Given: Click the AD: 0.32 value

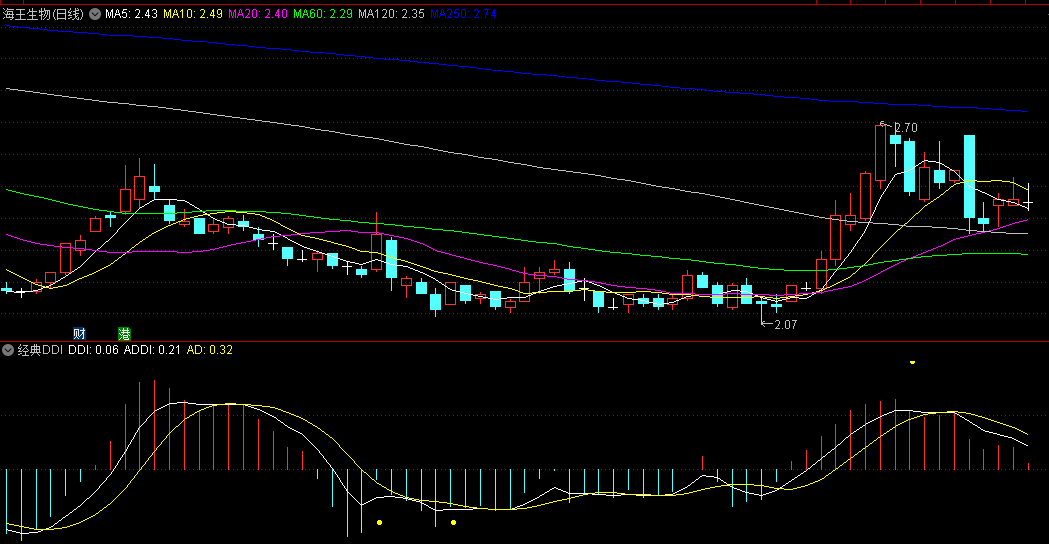Looking at the screenshot, I should point(209,350).
